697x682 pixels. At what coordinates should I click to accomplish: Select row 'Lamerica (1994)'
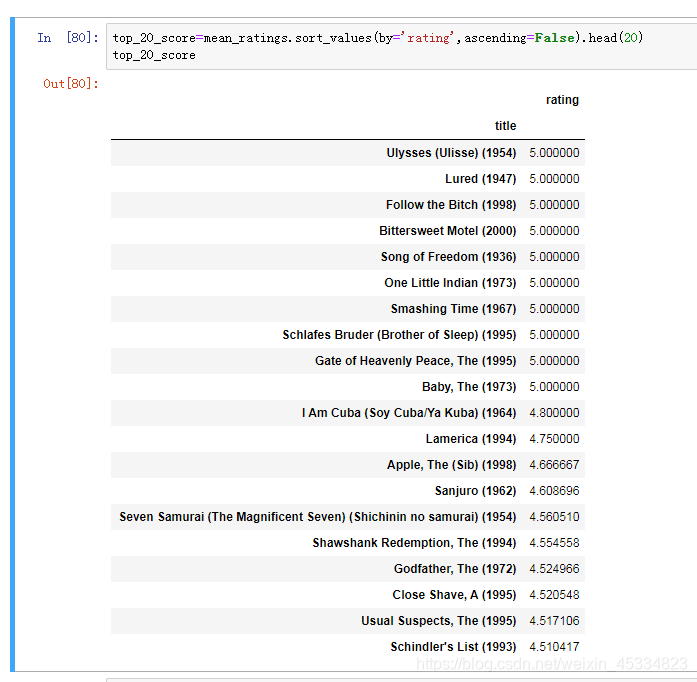[x=348, y=439]
